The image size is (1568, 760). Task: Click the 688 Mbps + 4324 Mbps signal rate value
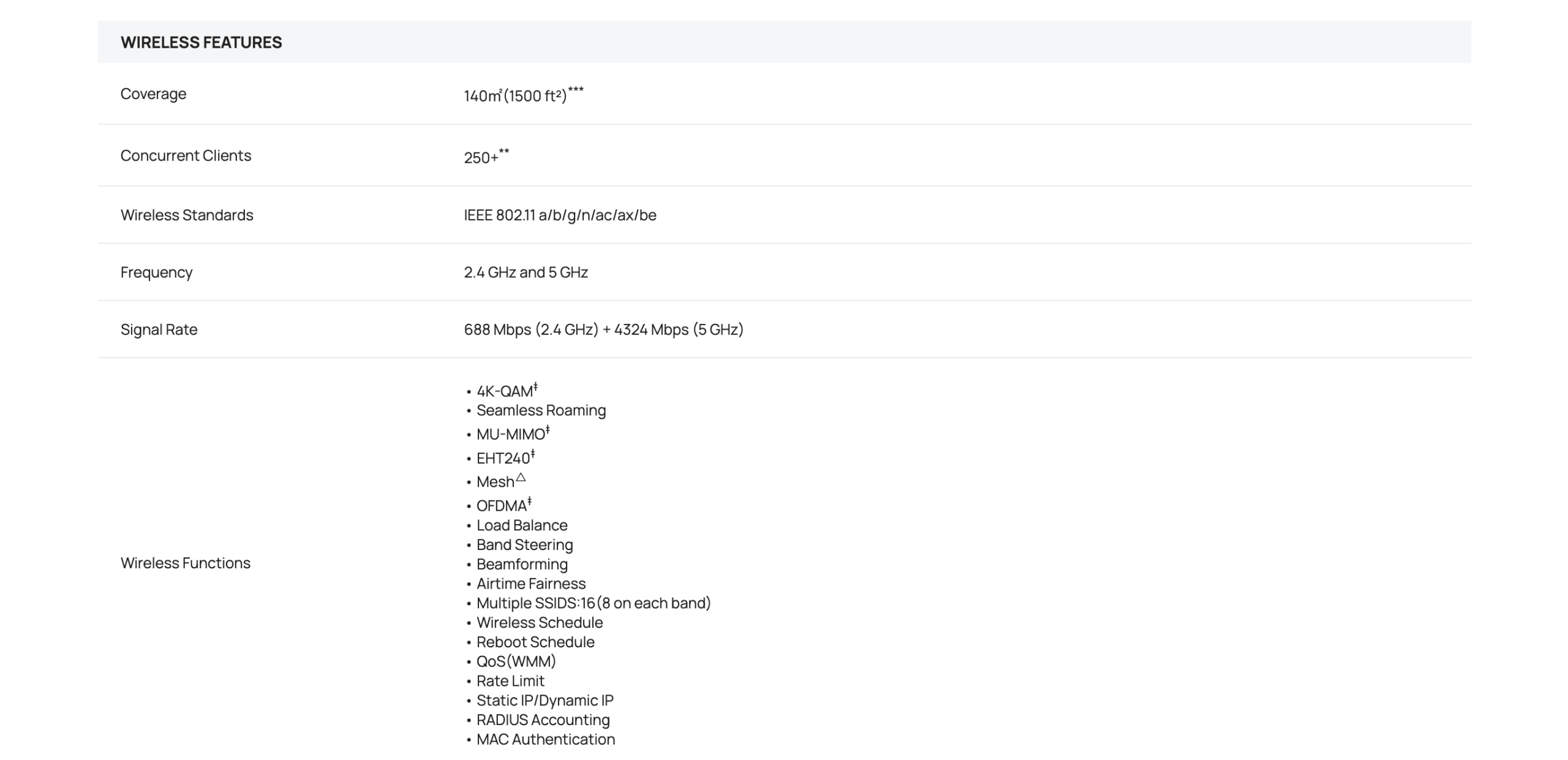(603, 329)
